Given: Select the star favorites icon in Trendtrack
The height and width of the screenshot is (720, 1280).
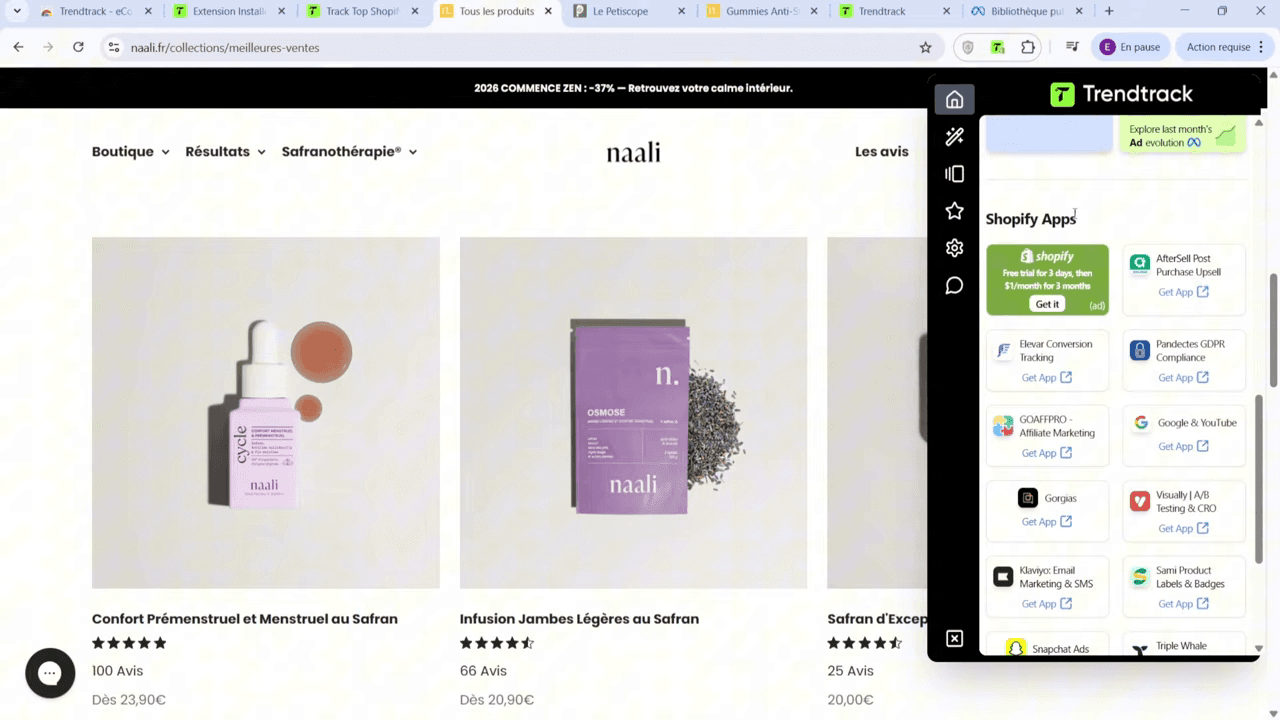Looking at the screenshot, I should click(954, 211).
